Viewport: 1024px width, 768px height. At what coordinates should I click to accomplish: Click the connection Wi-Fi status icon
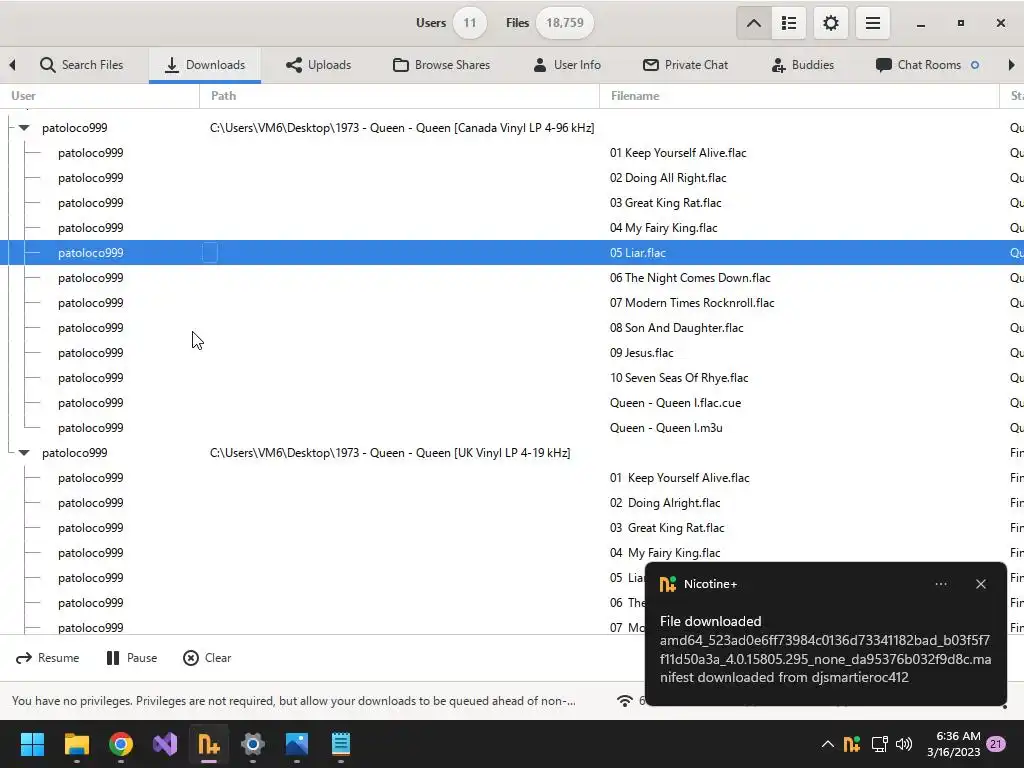click(x=625, y=701)
